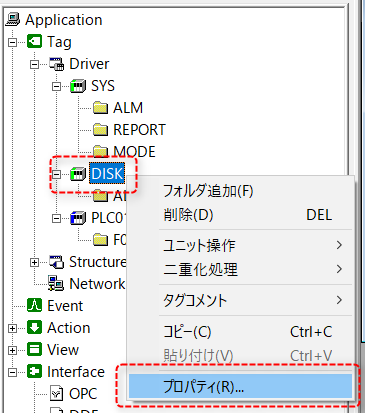Screen dimensions: 365x413
Task: Select the SYS unit icon
Action: 78,86
